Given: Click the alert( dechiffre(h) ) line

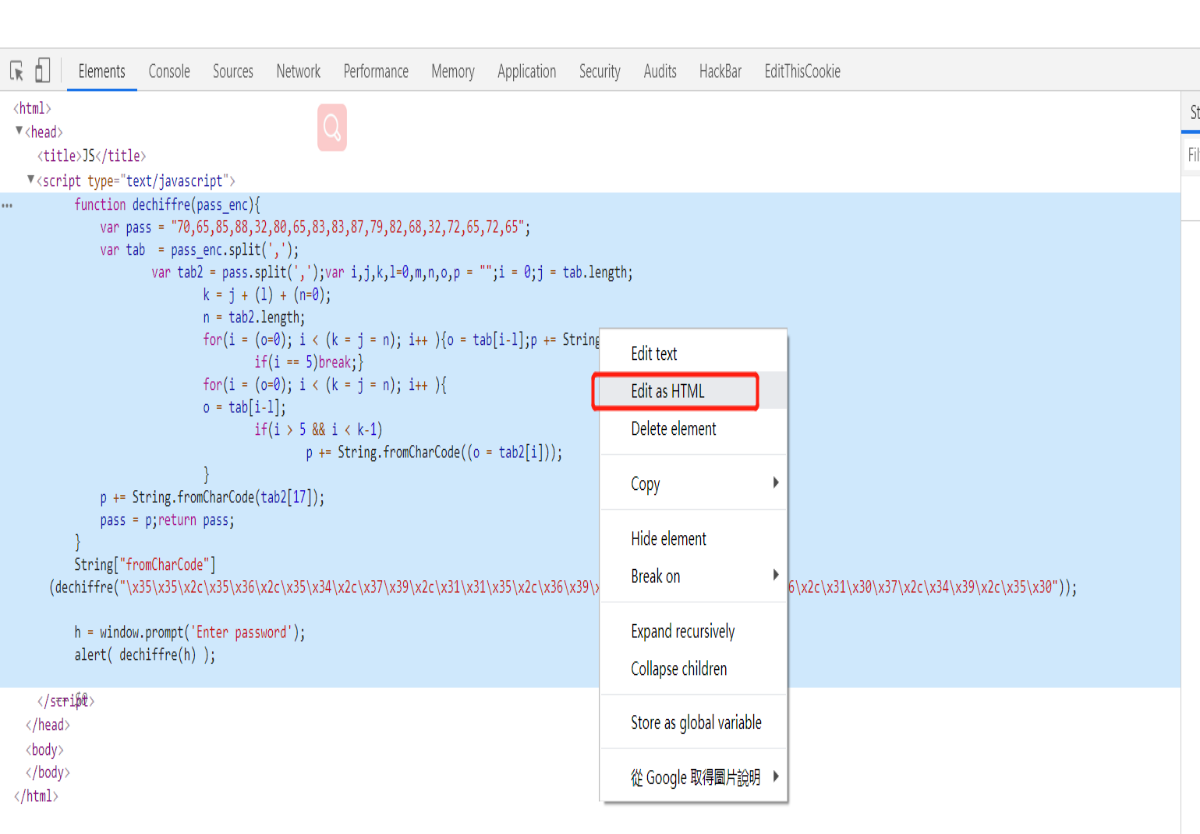Looking at the screenshot, I should pyautogui.click(x=145, y=655).
